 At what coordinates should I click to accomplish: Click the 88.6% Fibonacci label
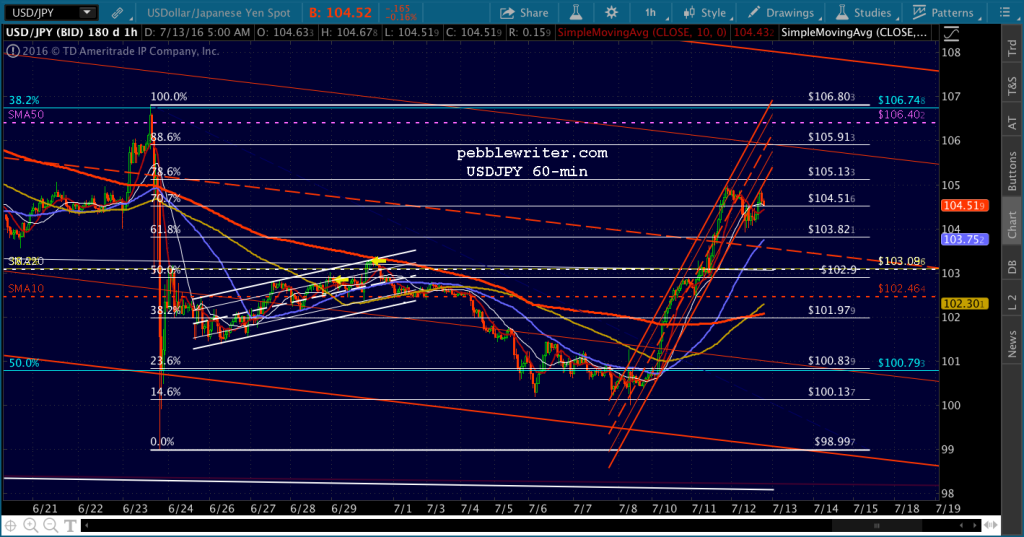click(x=165, y=137)
